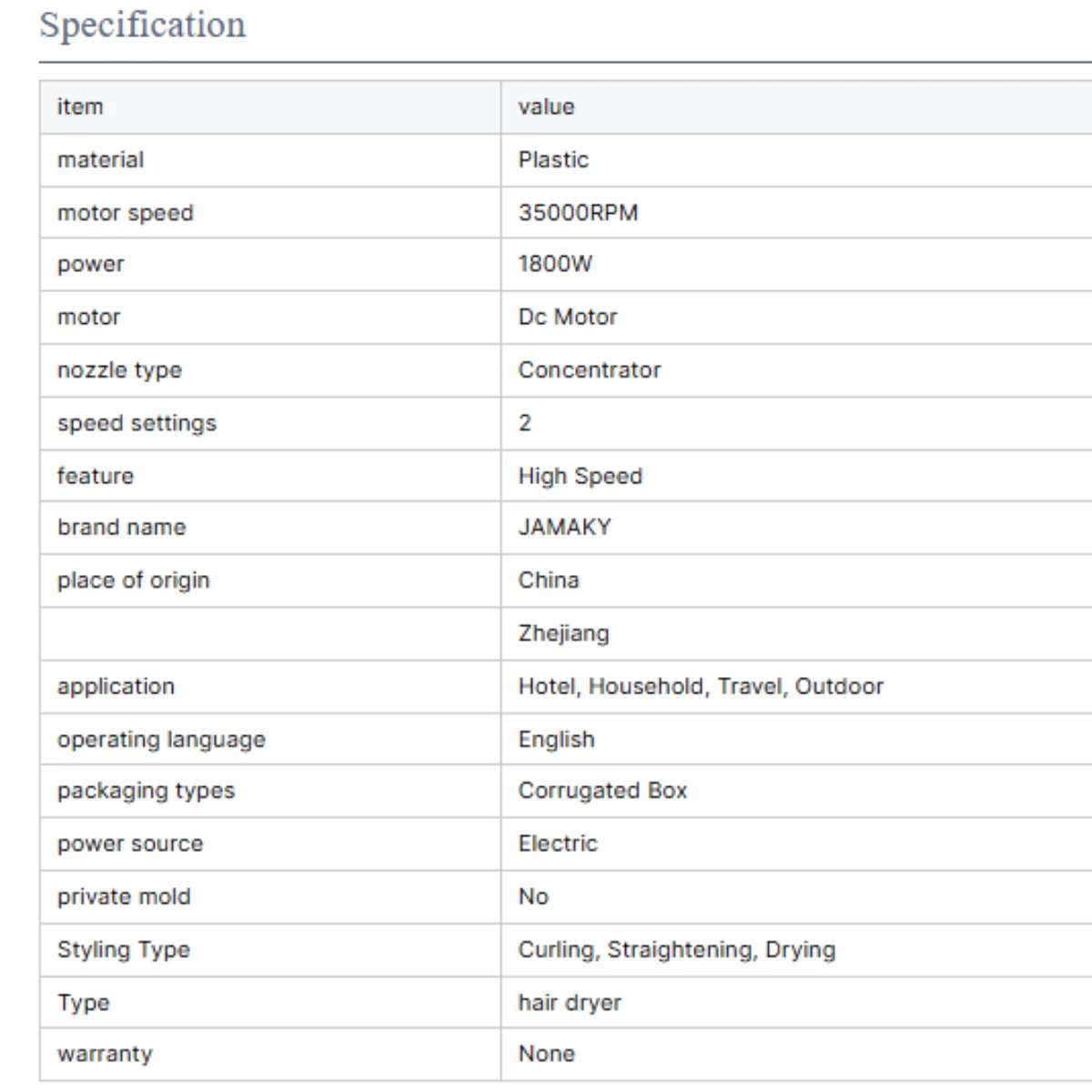Select the 1800W power value
1092x1092 pixels.
click(x=555, y=264)
